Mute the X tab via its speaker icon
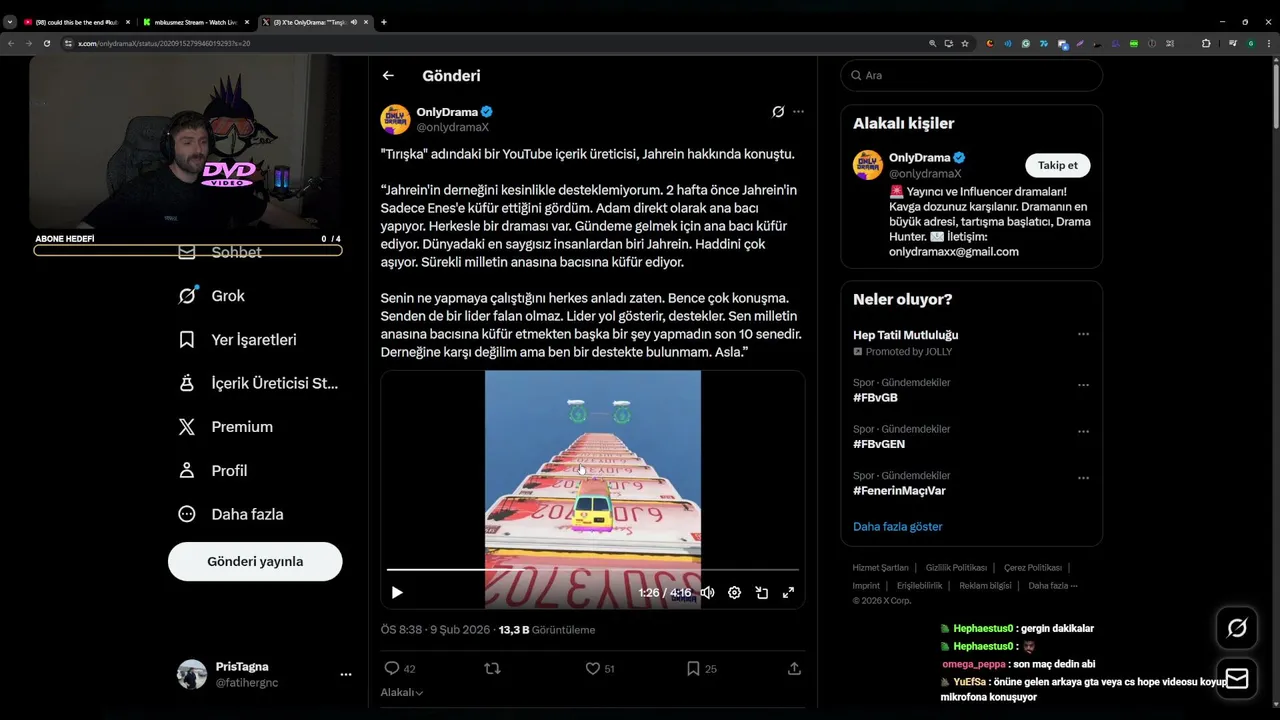This screenshot has height=720, width=1280. pos(354,22)
